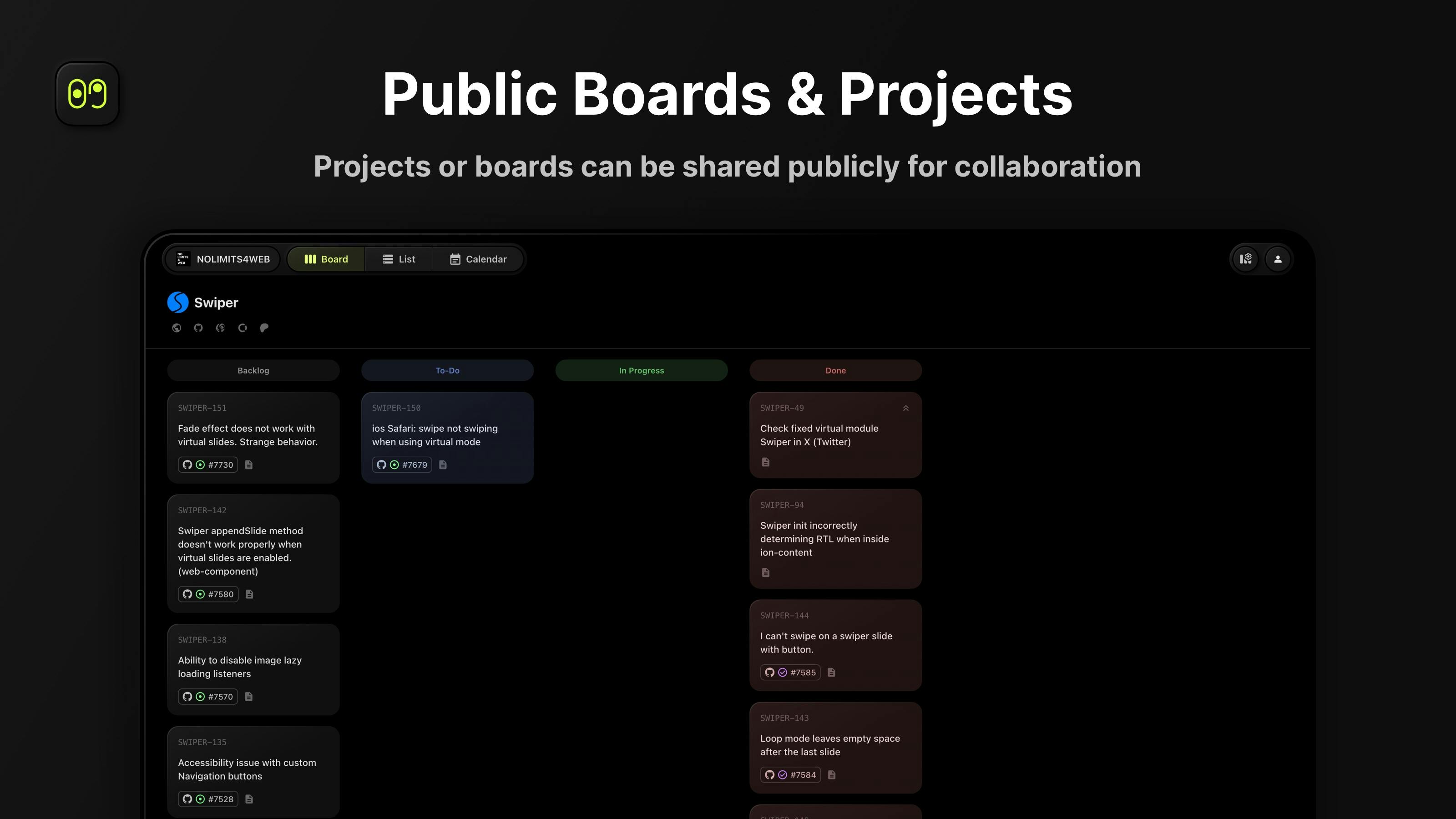Click the "Projects or boards can be shared" subtitle
Screen dimensions: 1456x819
[728, 167]
